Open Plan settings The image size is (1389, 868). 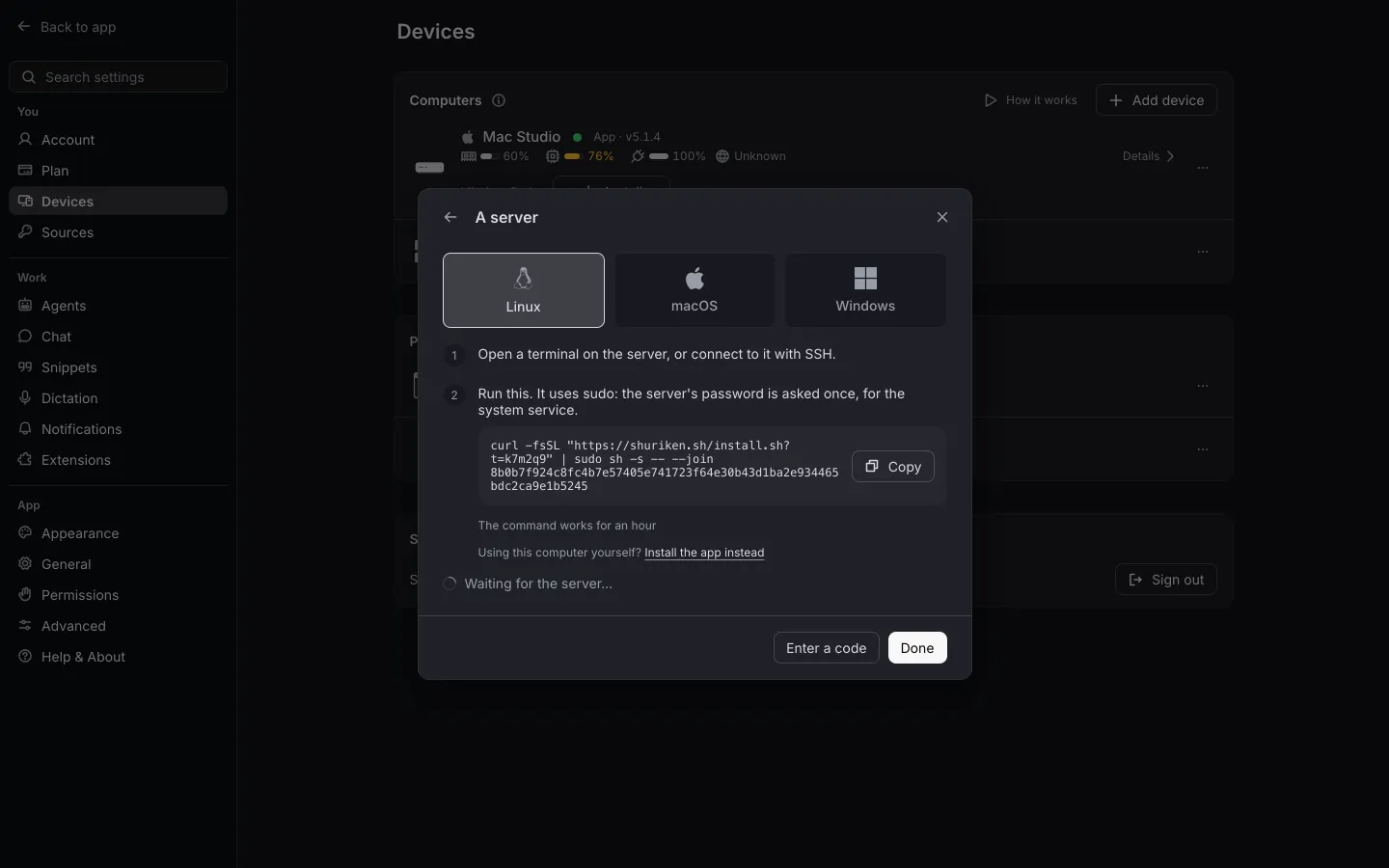118,171
